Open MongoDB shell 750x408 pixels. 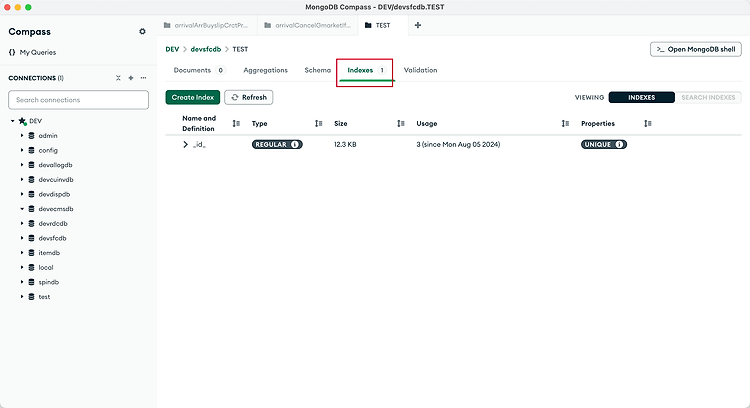click(696, 49)
